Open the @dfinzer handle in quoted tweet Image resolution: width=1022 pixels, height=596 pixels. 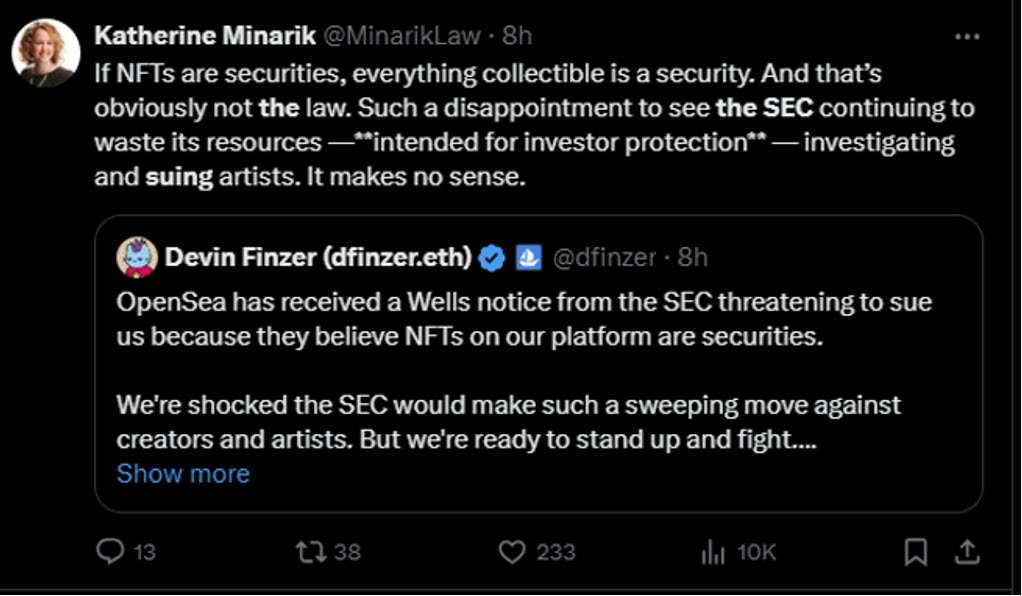pos(604,258)
